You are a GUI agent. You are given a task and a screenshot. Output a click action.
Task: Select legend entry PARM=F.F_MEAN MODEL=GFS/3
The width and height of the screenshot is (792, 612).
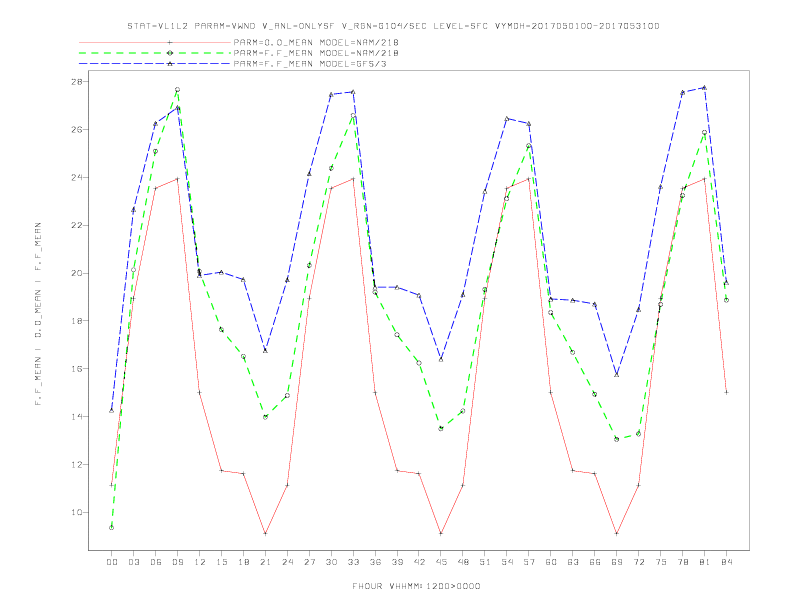pos(310,64)
